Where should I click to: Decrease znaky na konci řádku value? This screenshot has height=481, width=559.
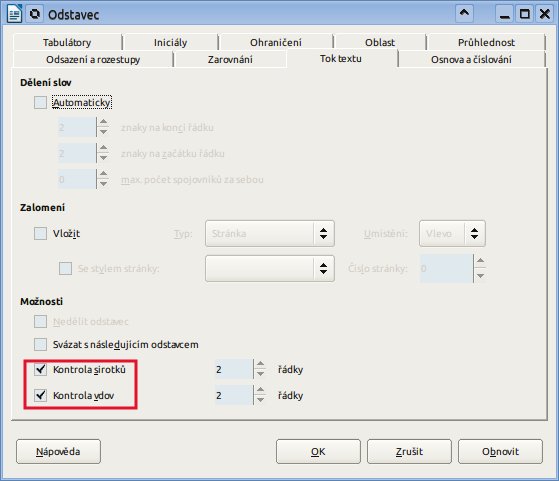point(103,132)
